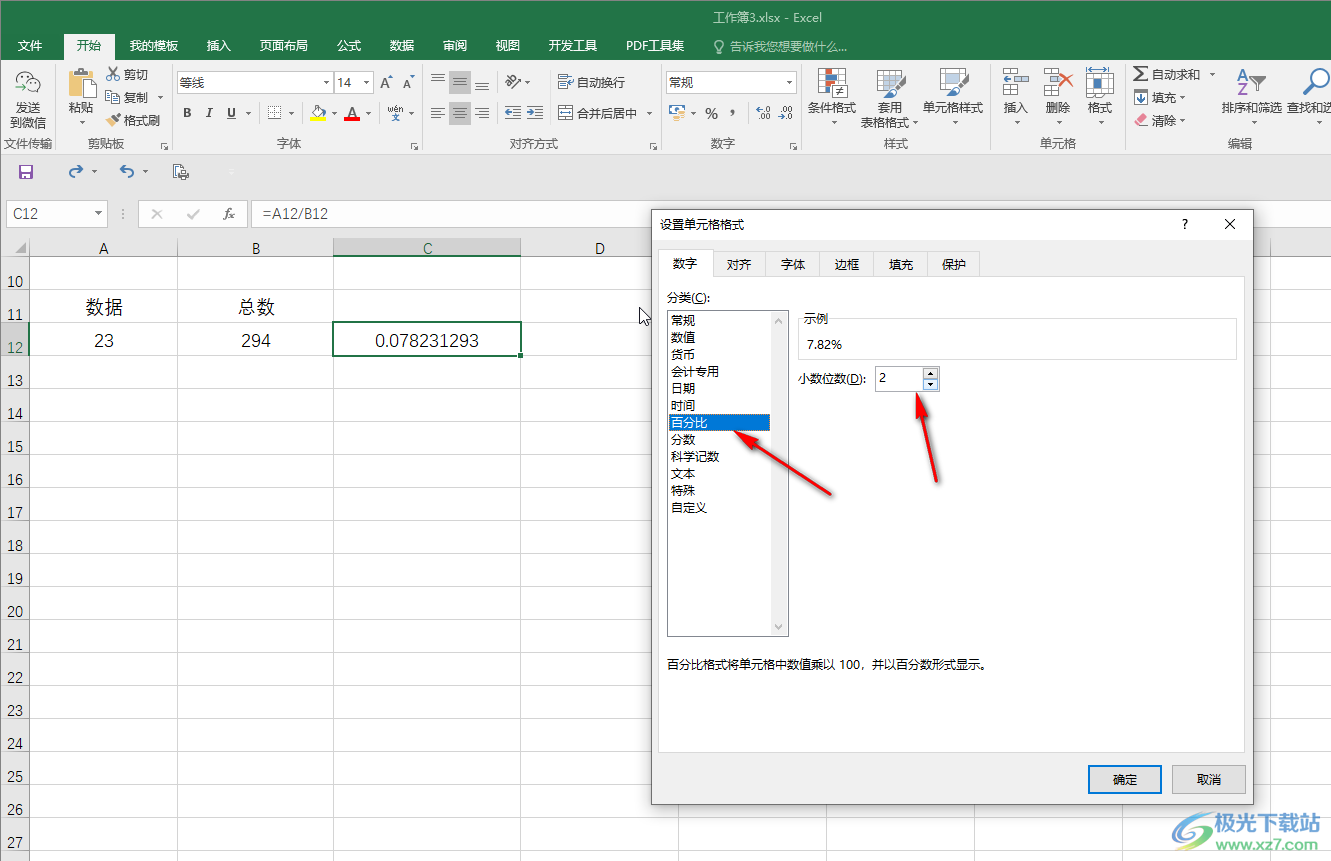
Task: Click the Delete cells (删除) icon
Action: [1057, 83]
